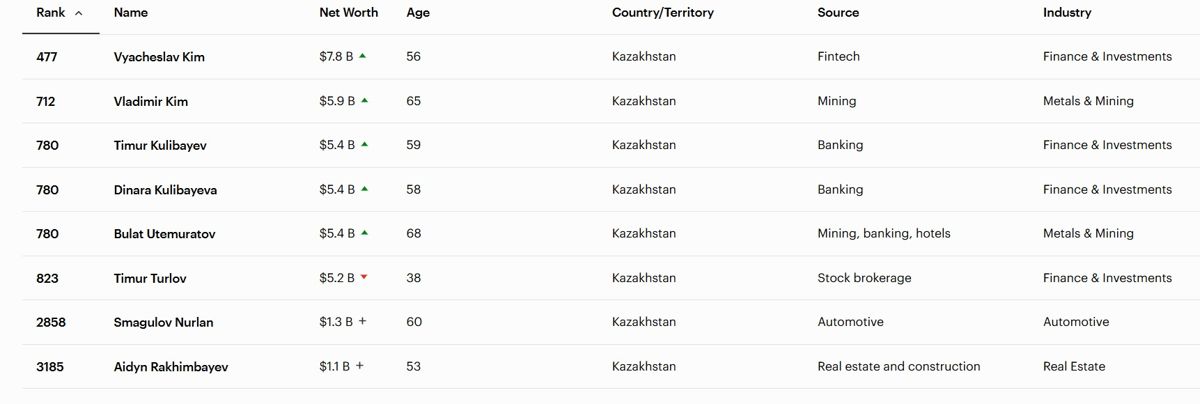Open the Dinara Kulibayeva name link
The image size is (1200, 404).
(165, 190)
